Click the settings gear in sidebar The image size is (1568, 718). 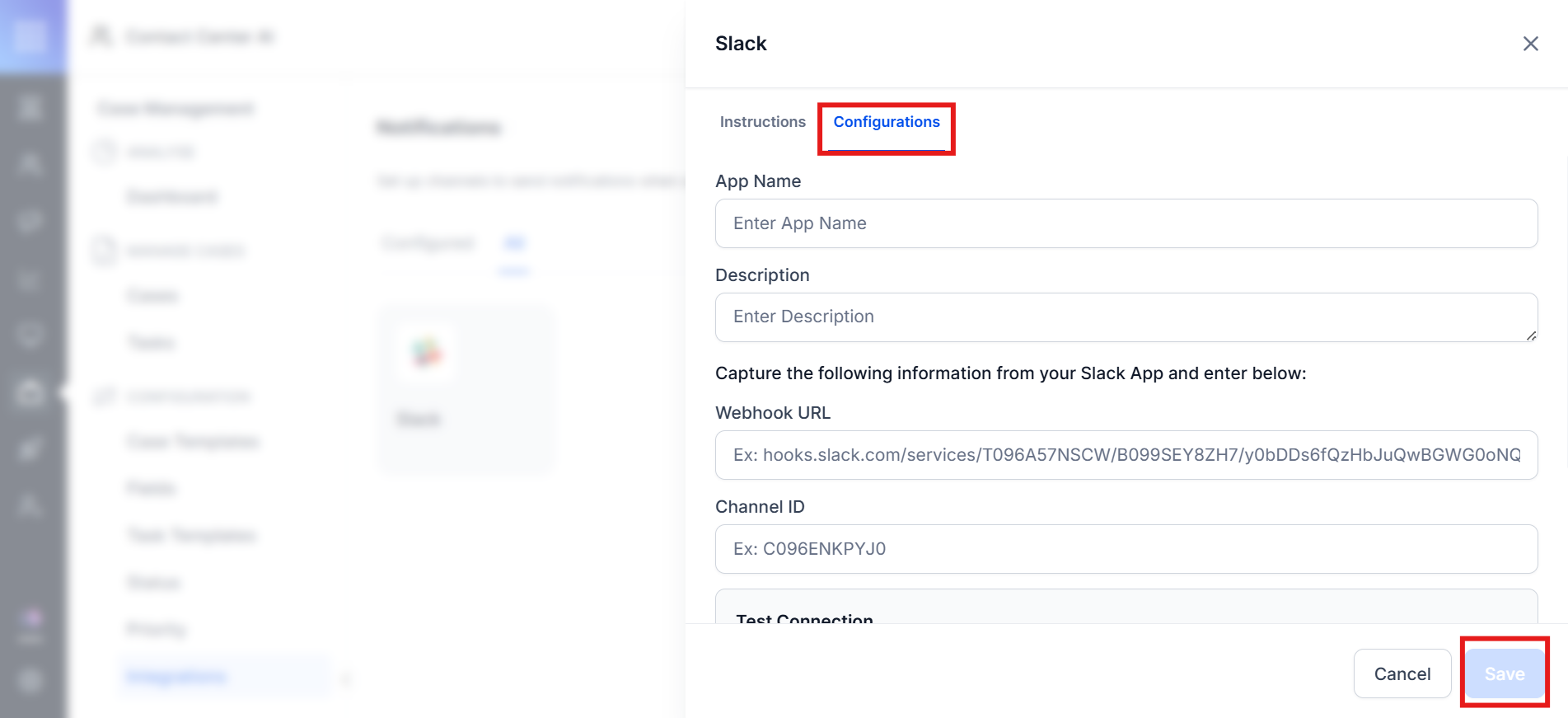31,680
